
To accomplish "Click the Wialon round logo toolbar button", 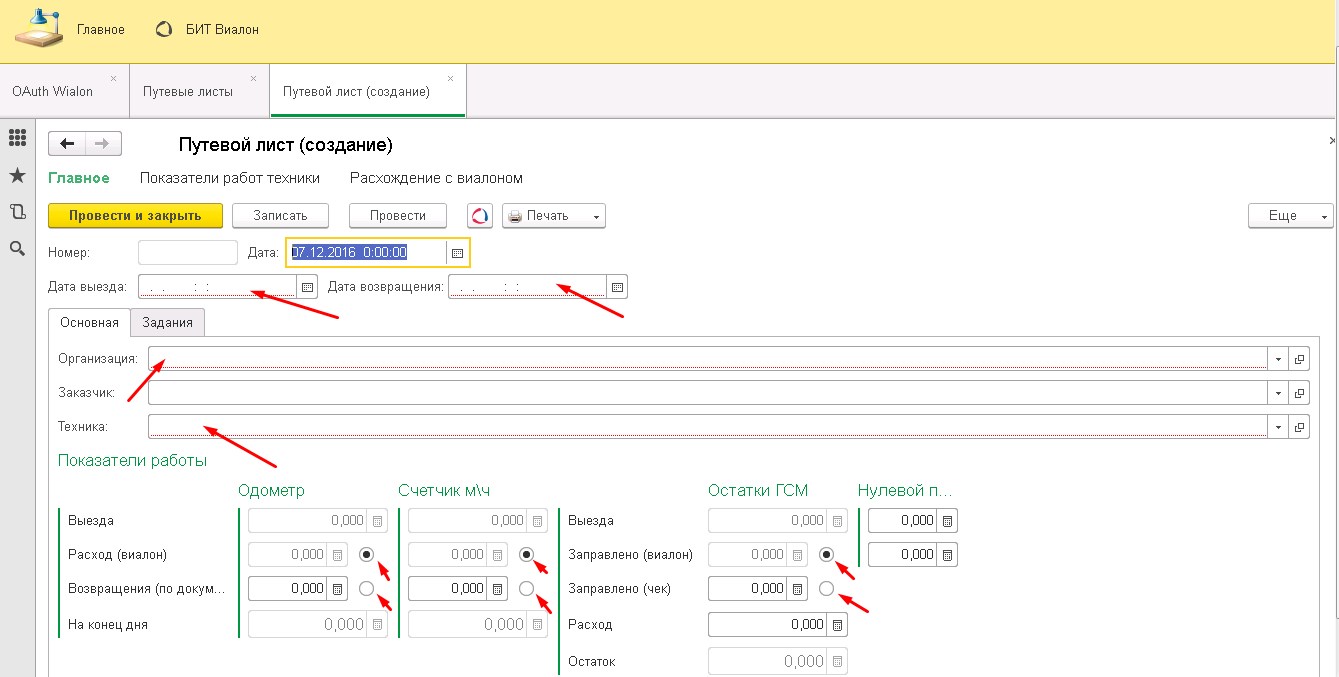I will [x=480, y=216].
